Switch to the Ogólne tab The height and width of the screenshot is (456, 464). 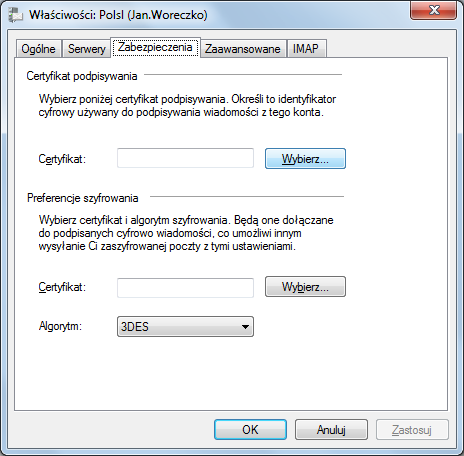[38, 49]
